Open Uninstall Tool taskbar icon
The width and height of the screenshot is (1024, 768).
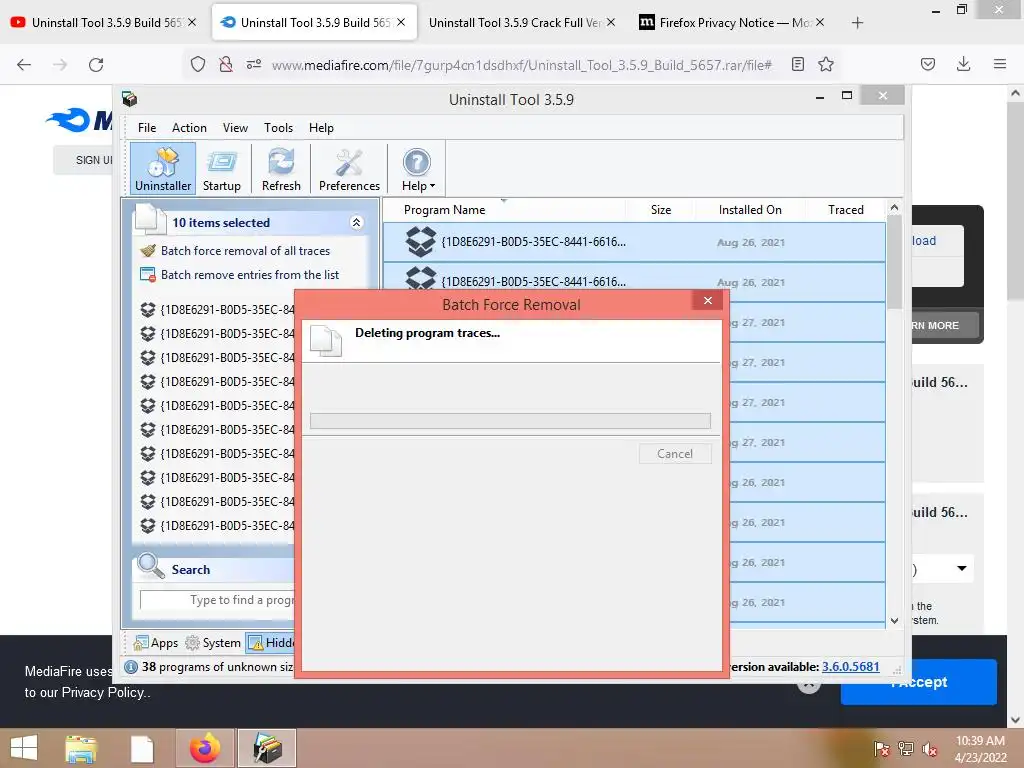[x=267, y=748]
